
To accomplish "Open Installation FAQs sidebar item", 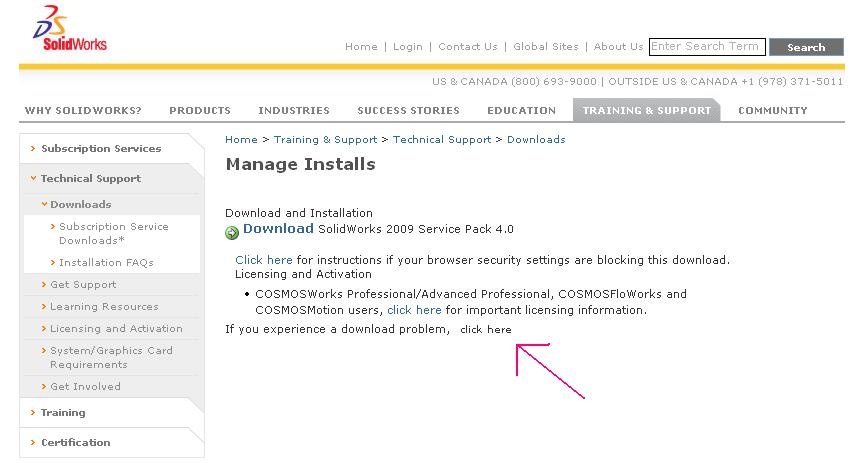I will coord(106,263).
